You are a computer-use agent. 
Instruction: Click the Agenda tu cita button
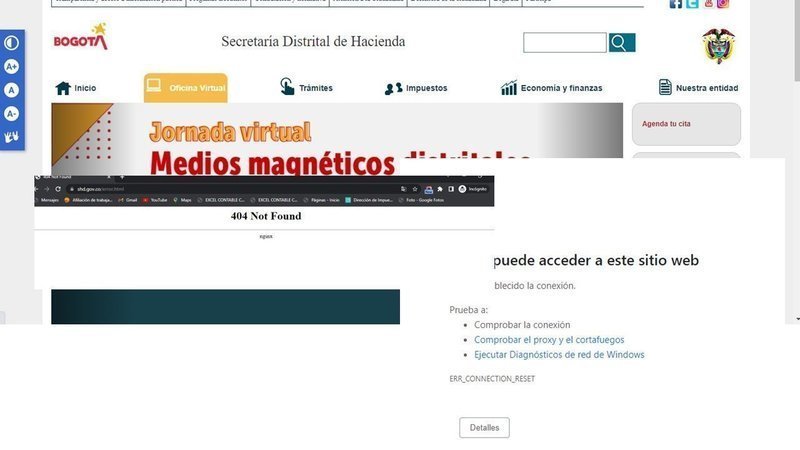[x=686, y=124]
